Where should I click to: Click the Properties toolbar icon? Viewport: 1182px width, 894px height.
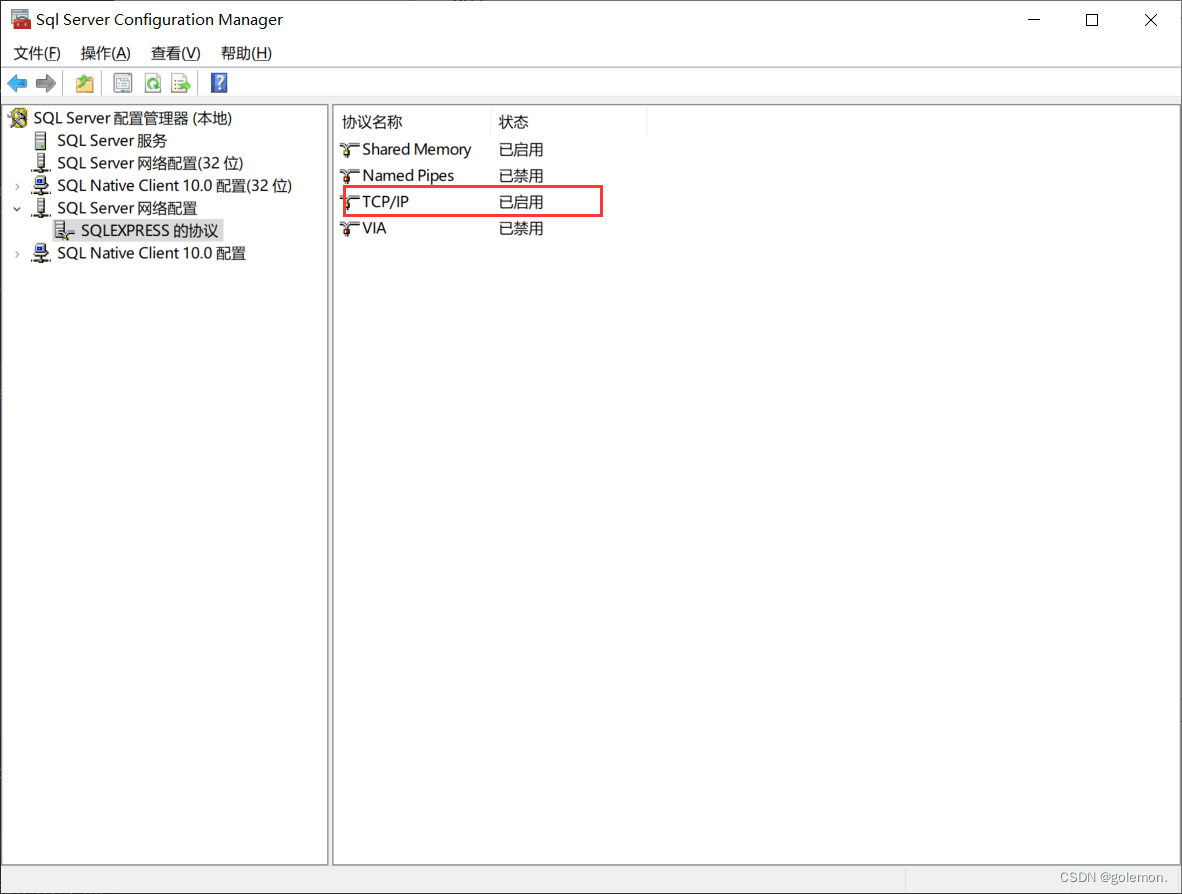(122, 83)
